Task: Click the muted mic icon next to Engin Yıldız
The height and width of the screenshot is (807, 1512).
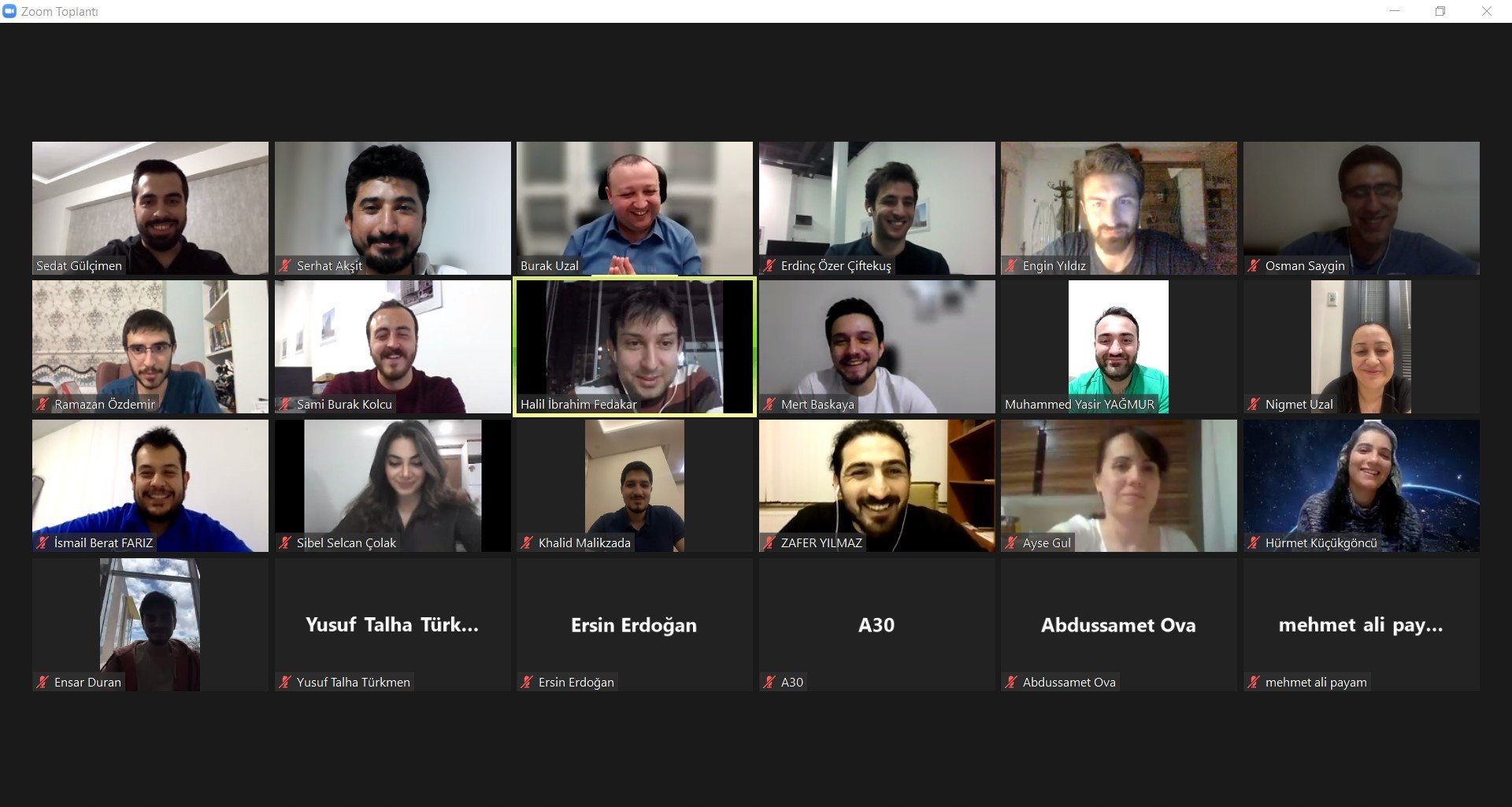Action: coord(1011,266)
